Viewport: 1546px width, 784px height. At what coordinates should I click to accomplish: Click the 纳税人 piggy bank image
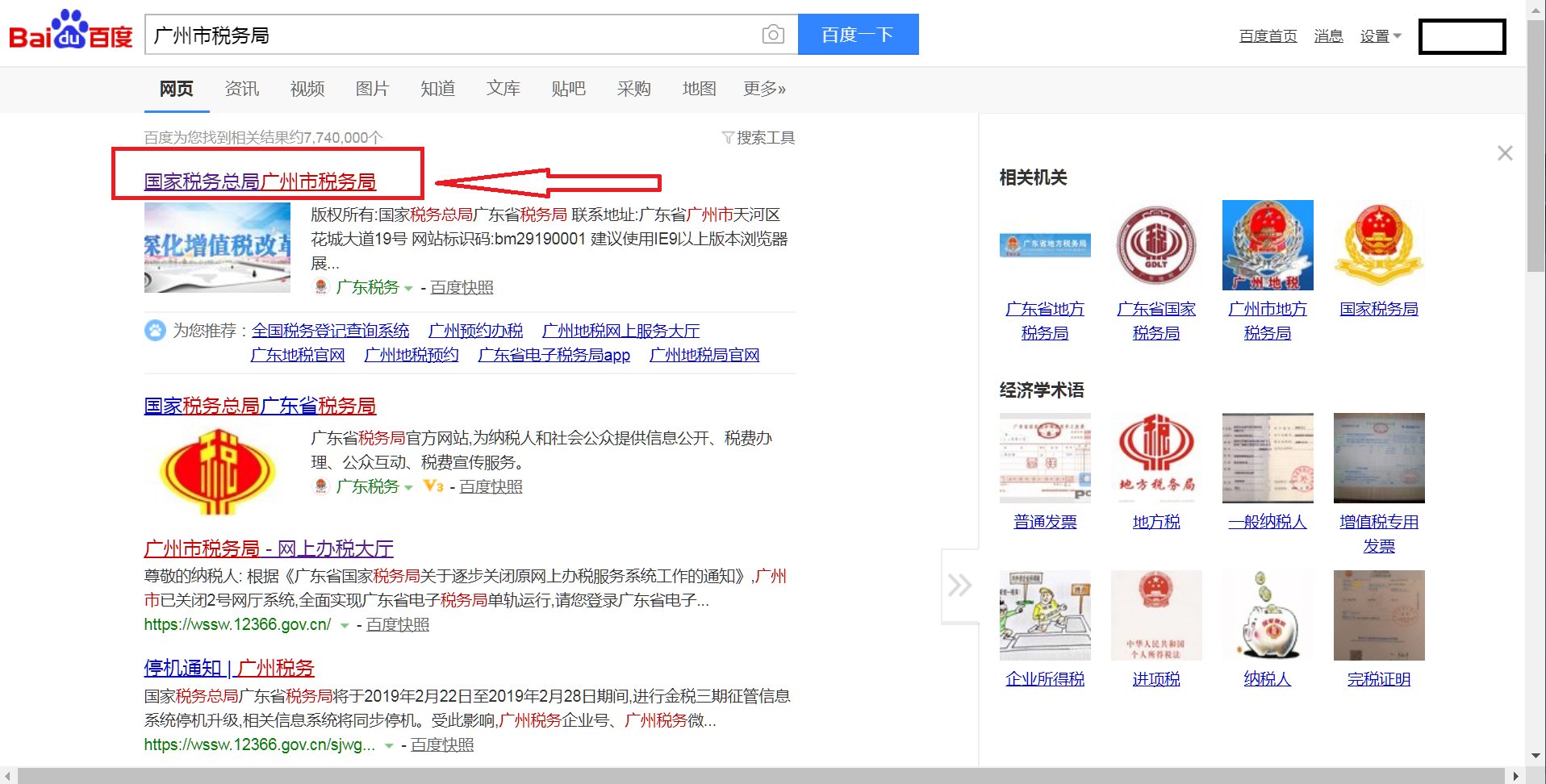tap(1267, 615)
